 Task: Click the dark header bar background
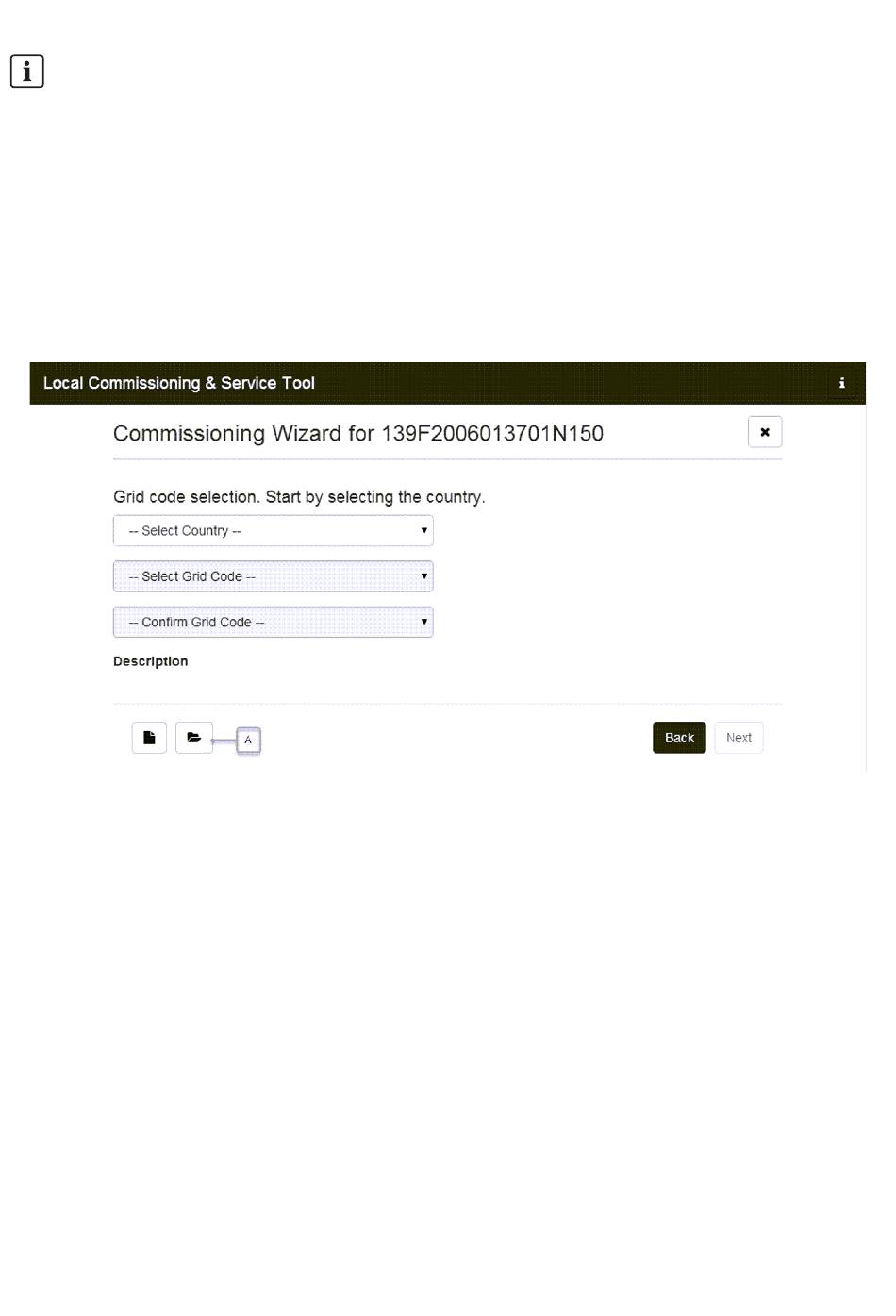click(x=566, y=383)
